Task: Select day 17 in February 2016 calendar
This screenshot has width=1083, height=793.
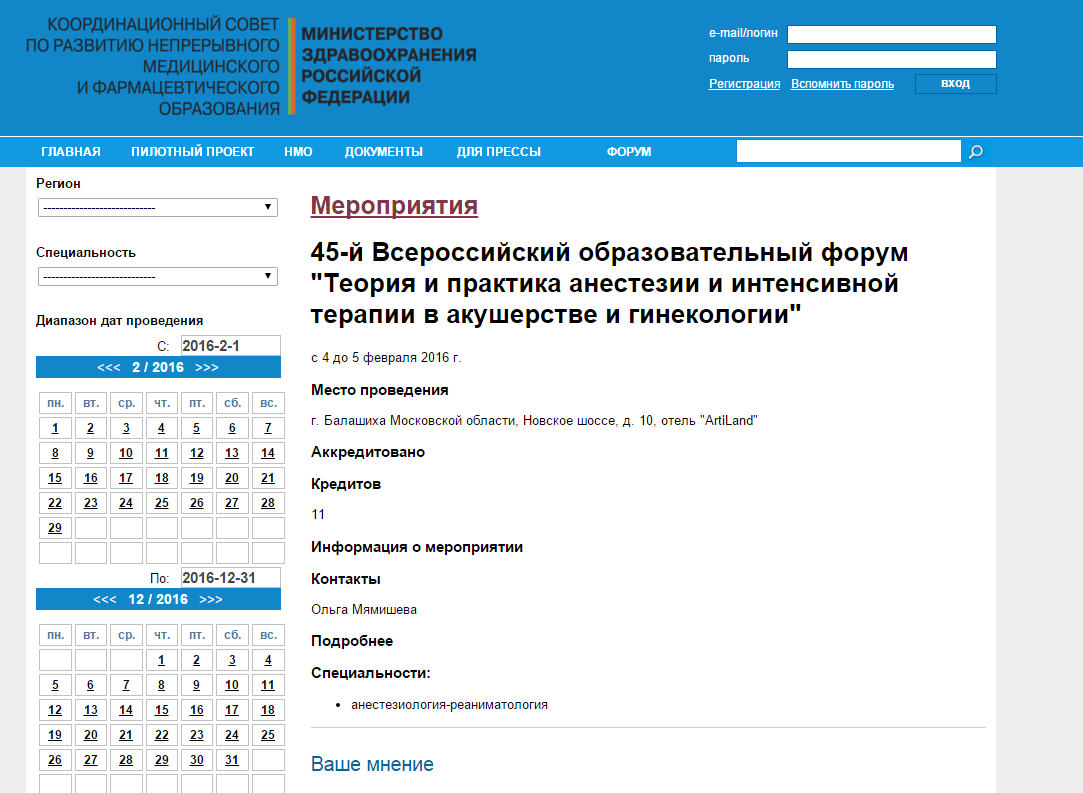Action: click(x=126, y=478)
